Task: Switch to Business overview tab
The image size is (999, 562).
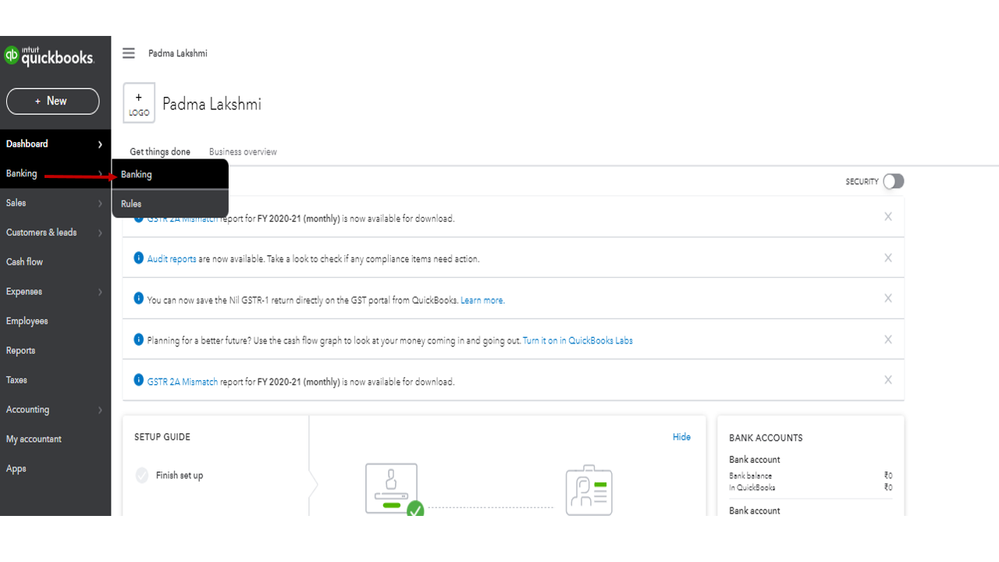Action: click(243, 152)
